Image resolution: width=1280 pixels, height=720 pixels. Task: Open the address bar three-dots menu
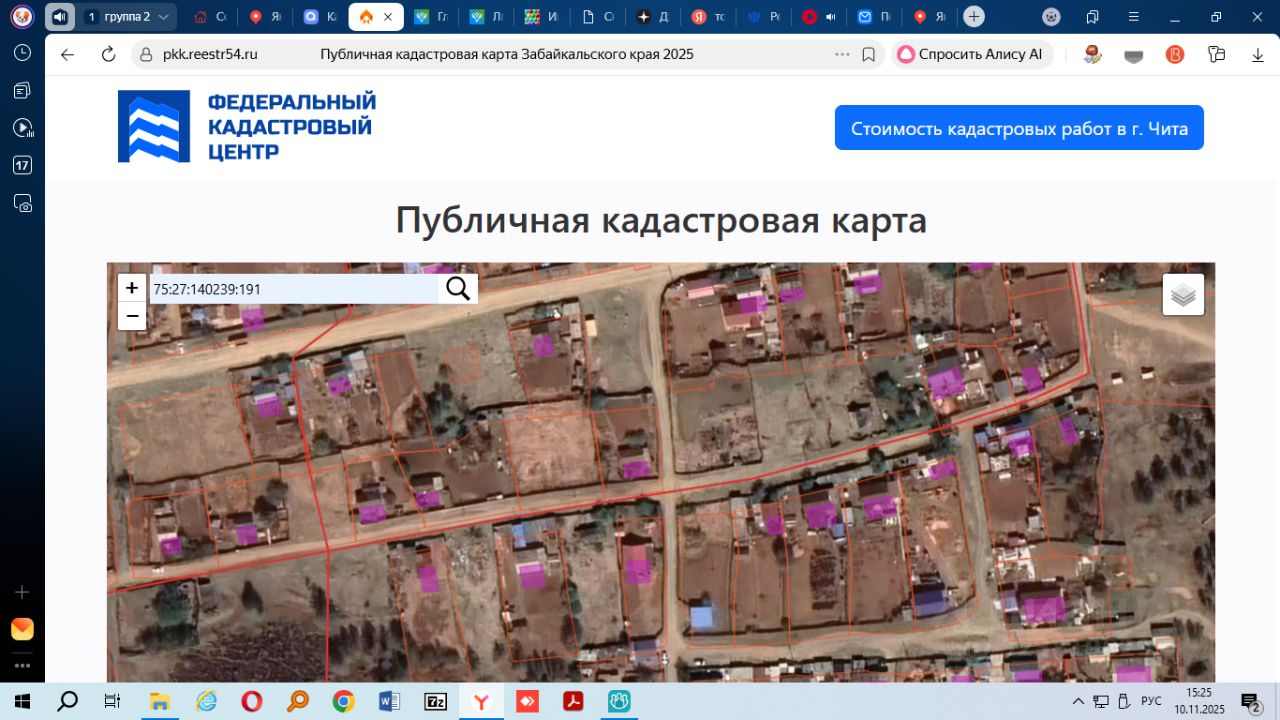coord(842,54)
